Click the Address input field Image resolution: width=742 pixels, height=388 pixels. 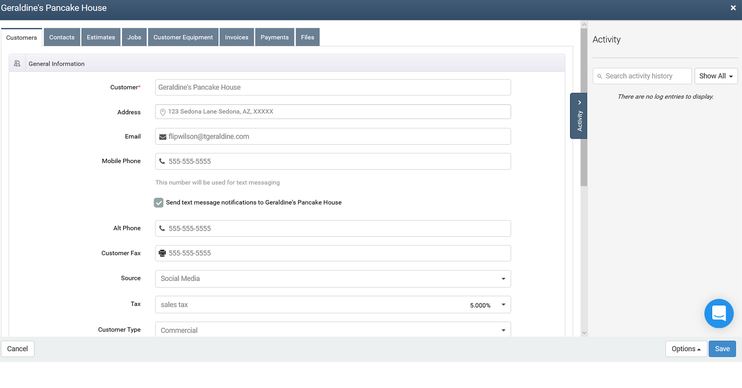pyautogui.click(x=333, y=112)
